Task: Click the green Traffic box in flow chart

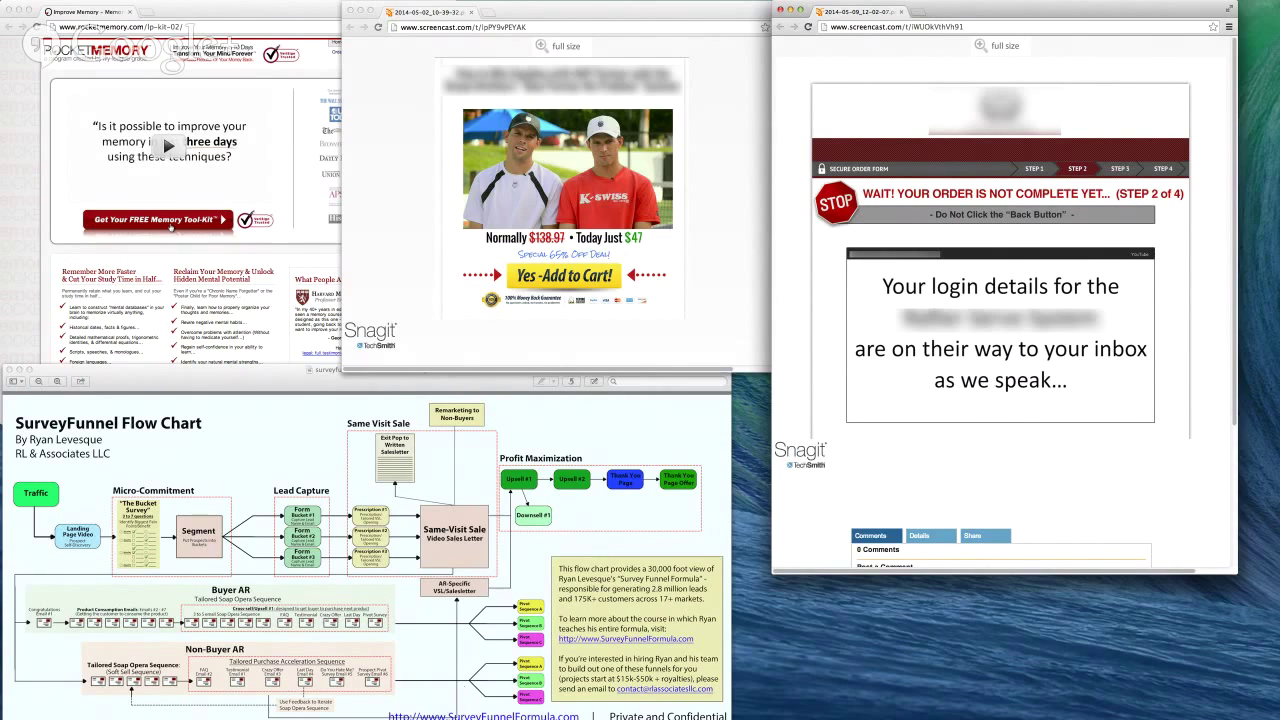Action: tap(36, 493)
